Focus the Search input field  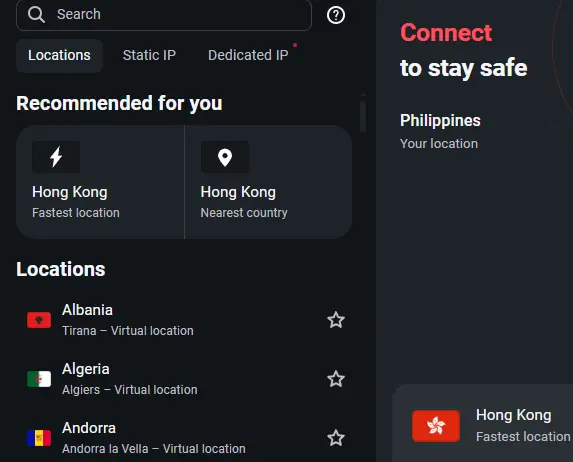(164, 15)
